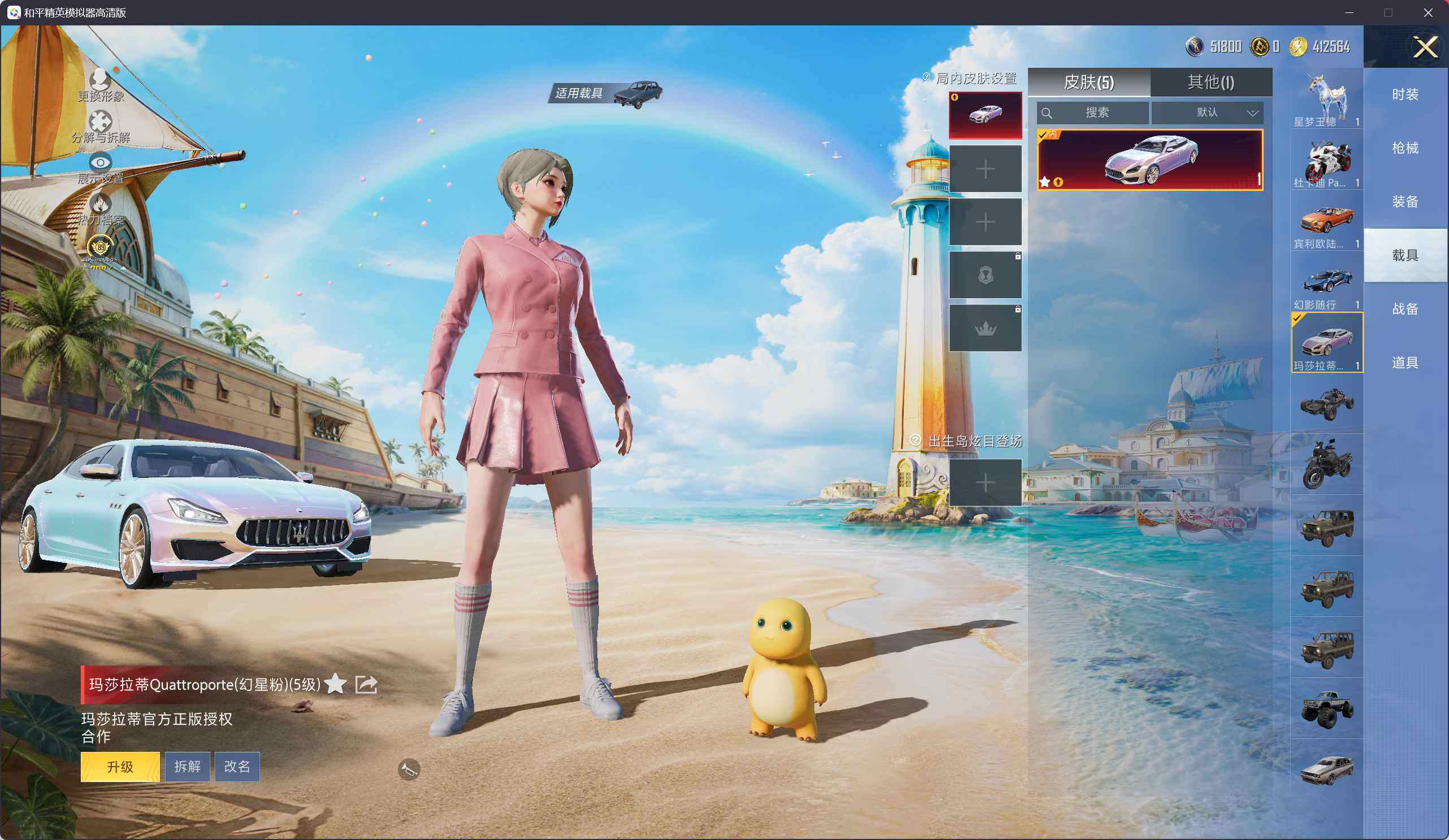The height and width of the screenshot is (840, 1449).
Task: Click the lightning coin icon 412564
Action: (x=1298, y=46)
